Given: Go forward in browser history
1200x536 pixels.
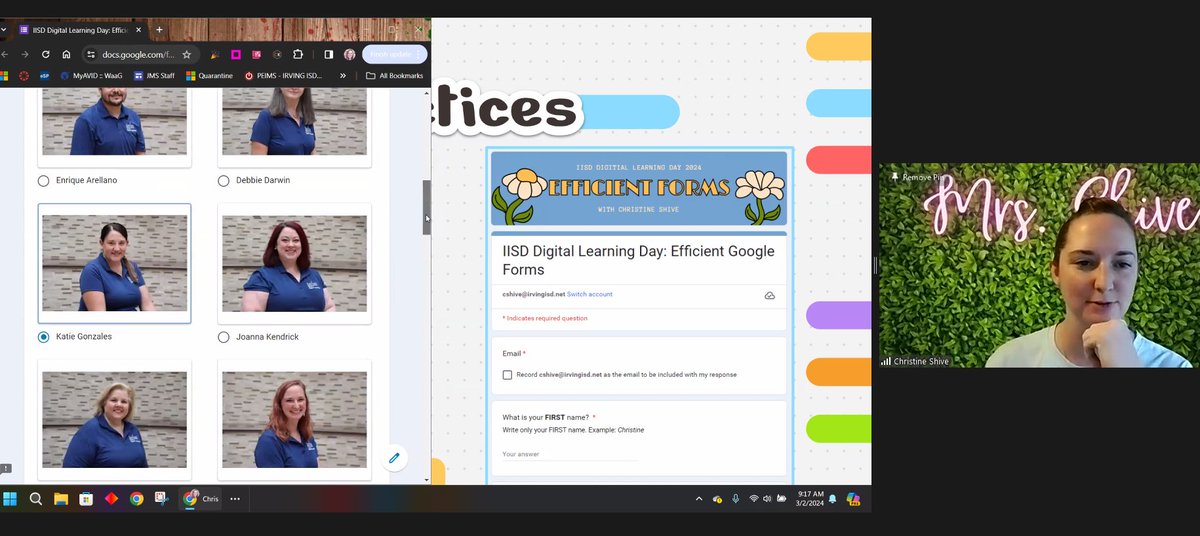Looking at the screenshot, I should click(25, 54).
